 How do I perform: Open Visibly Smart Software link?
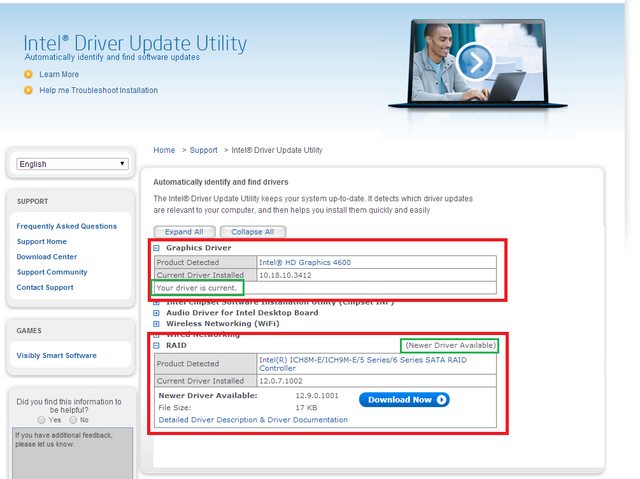point(56,355)
